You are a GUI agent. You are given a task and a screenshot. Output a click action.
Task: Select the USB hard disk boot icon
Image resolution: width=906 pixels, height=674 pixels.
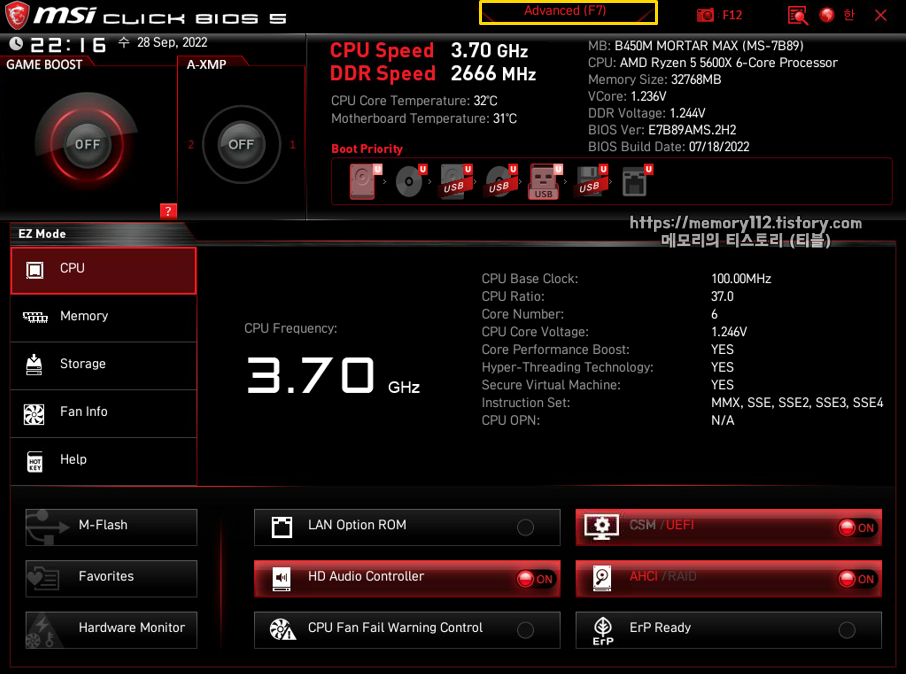tap(456, 182)
